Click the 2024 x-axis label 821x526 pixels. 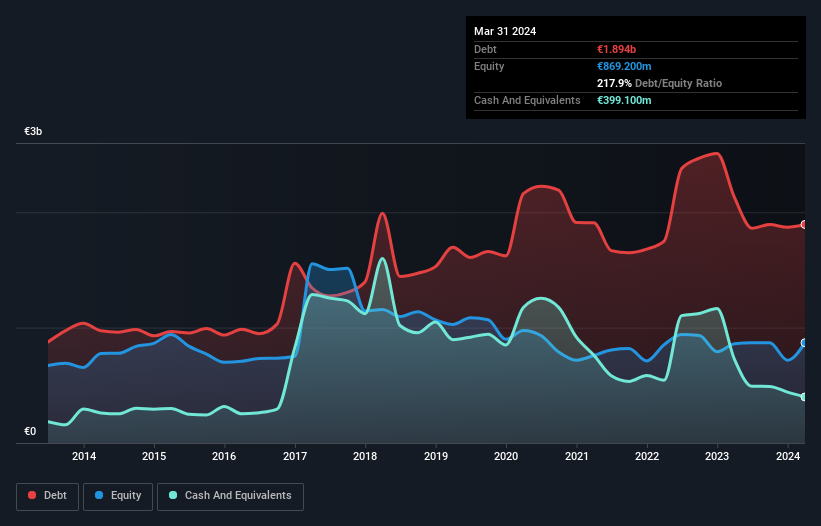788,456
